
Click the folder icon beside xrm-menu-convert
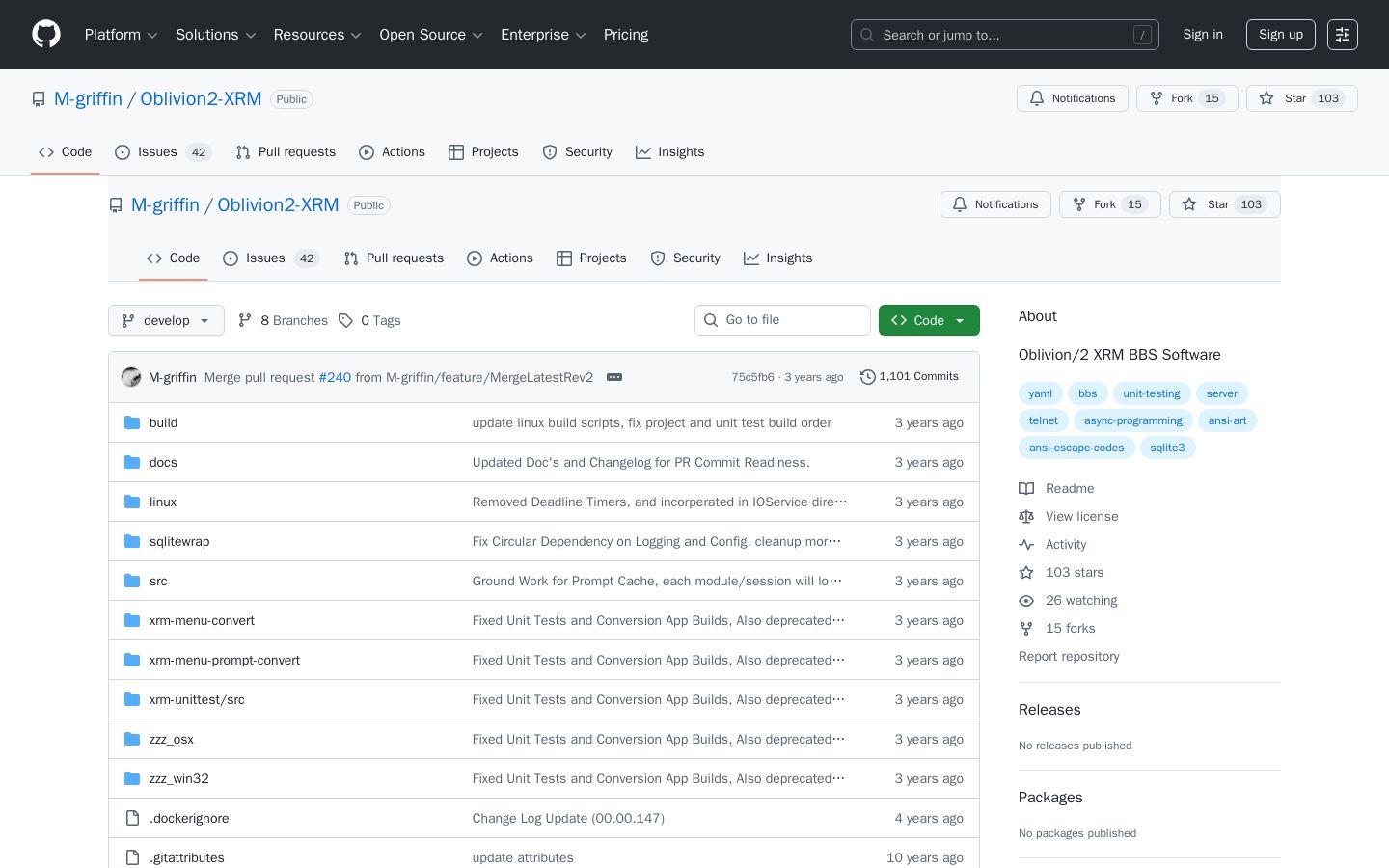(x=132, y=620)
